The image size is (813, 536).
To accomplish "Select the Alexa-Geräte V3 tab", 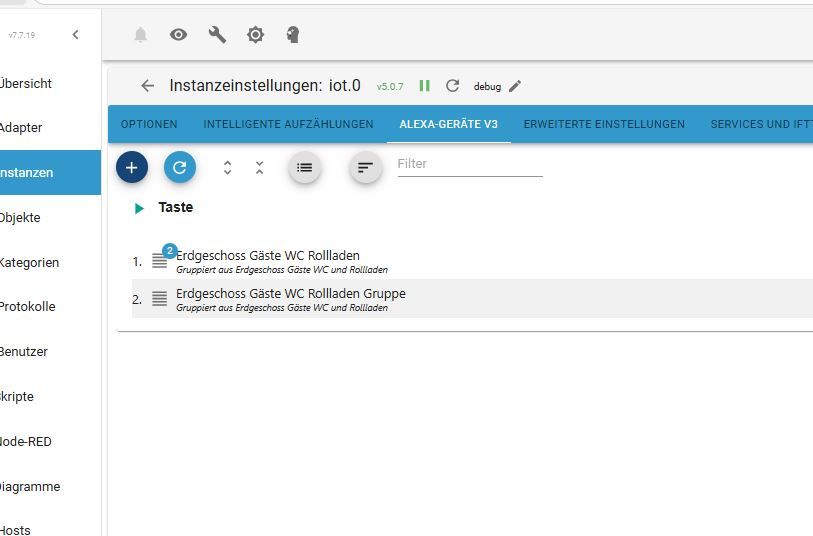I will [x=448, y=124].
